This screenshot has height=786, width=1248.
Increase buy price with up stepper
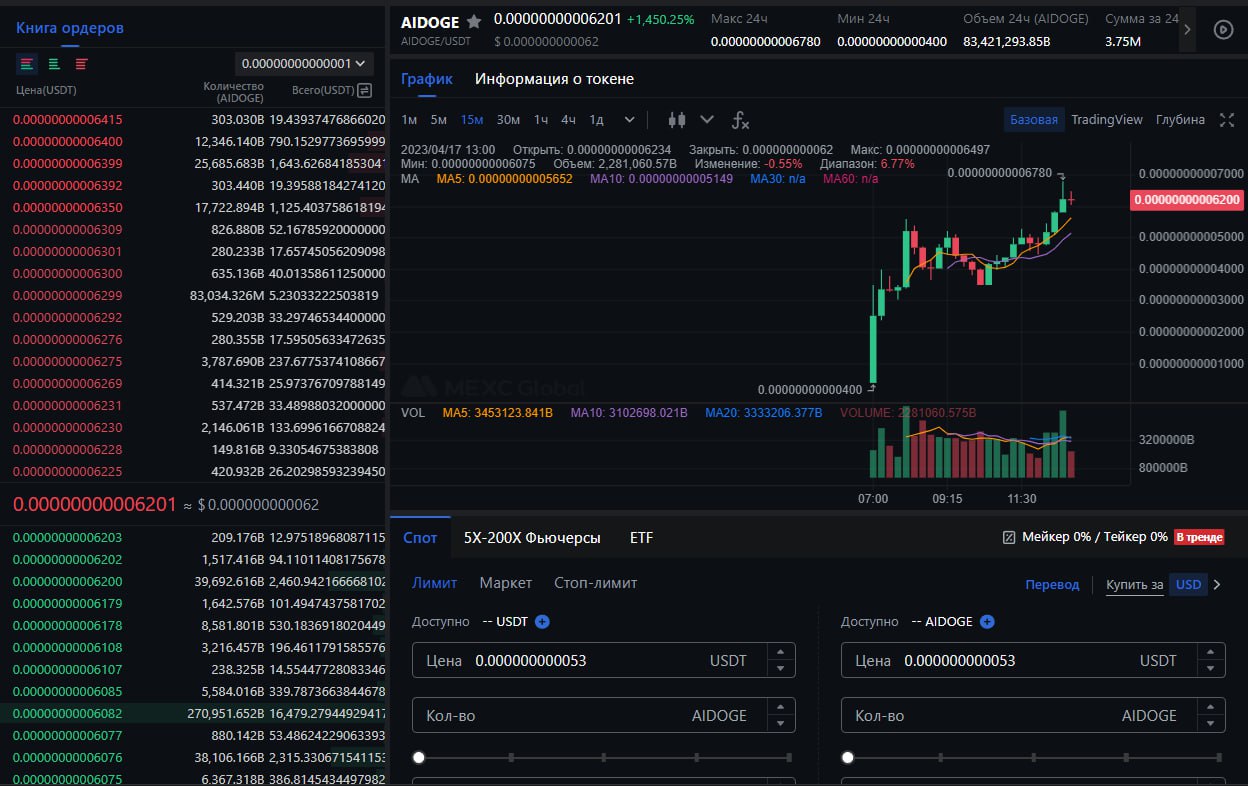[781, 652]
